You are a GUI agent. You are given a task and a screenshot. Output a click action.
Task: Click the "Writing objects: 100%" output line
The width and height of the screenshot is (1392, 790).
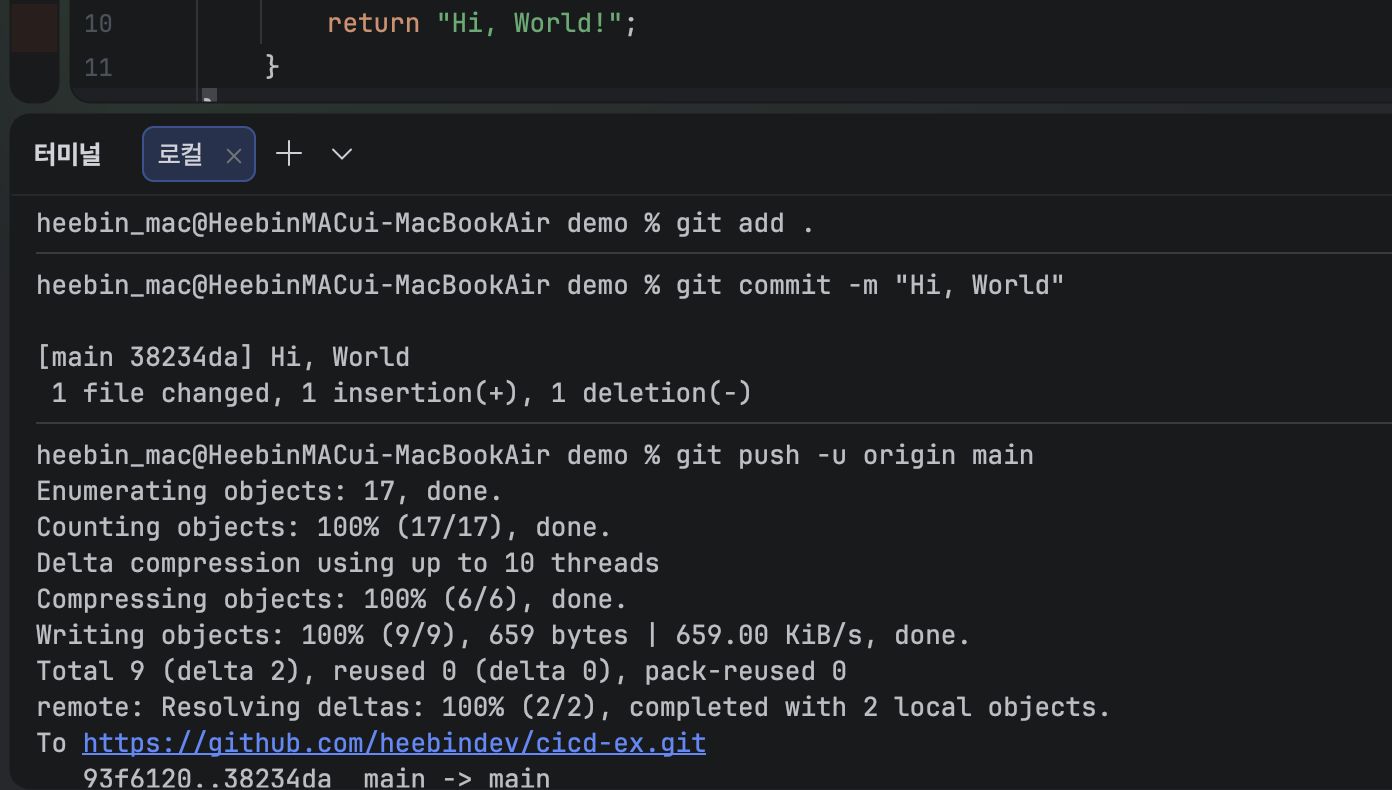point(503,635)
